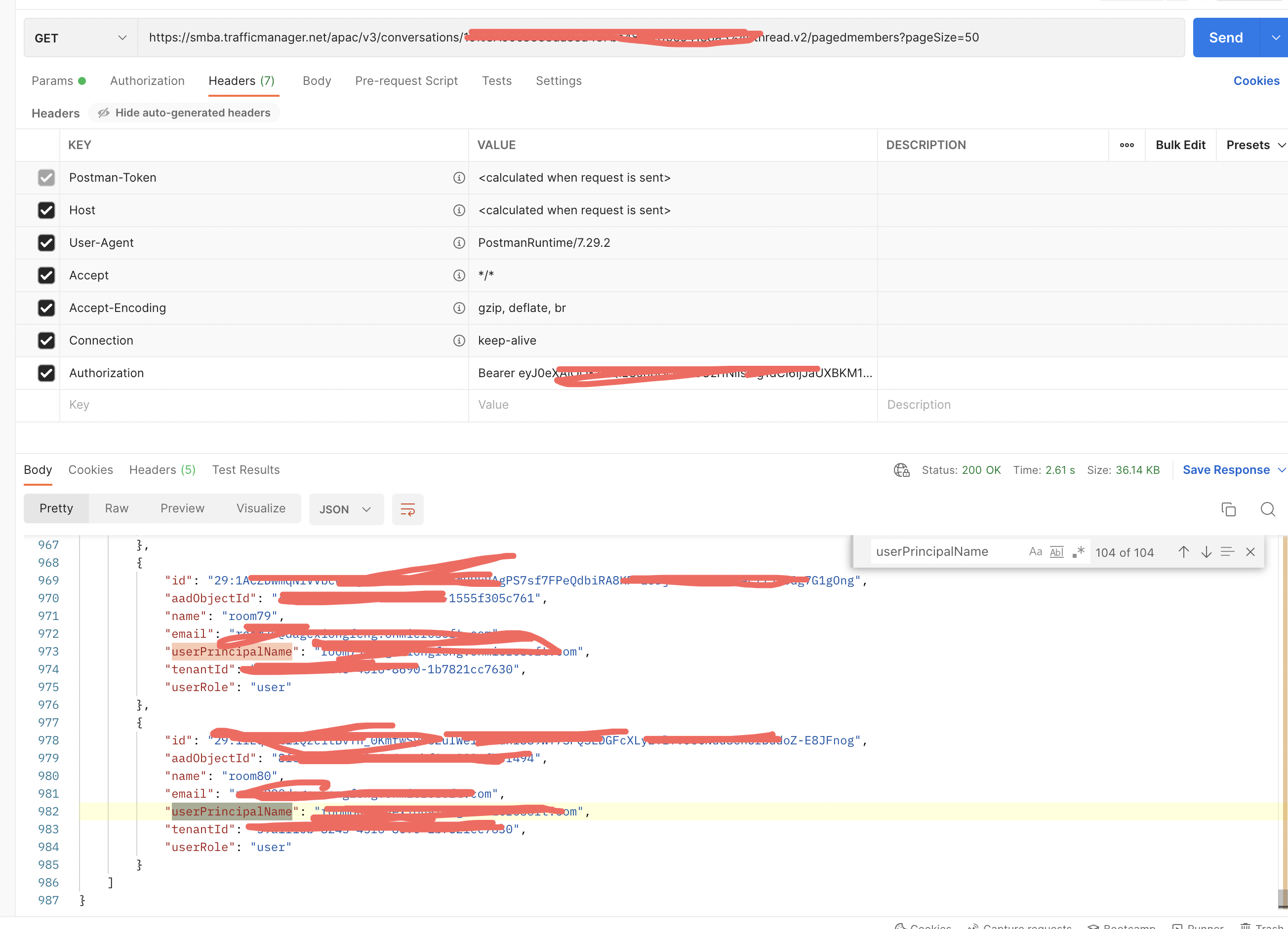Open search in response body
Screen dimensions: 1288x929
[x=1268, y=509]
